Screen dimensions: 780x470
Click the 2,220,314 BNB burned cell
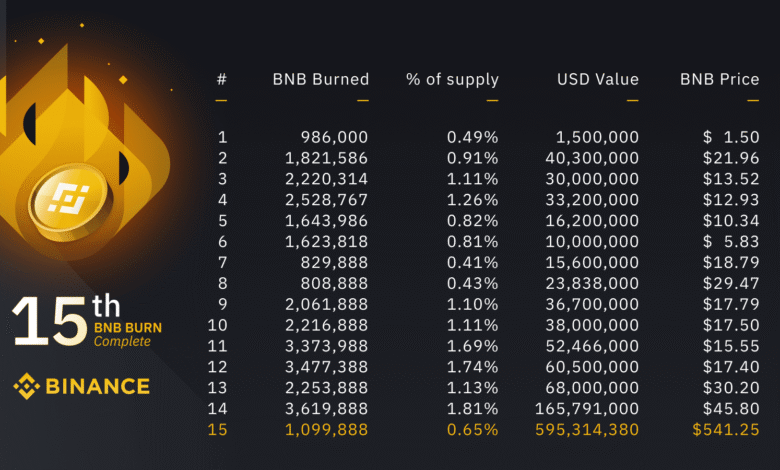coord(326,179)
